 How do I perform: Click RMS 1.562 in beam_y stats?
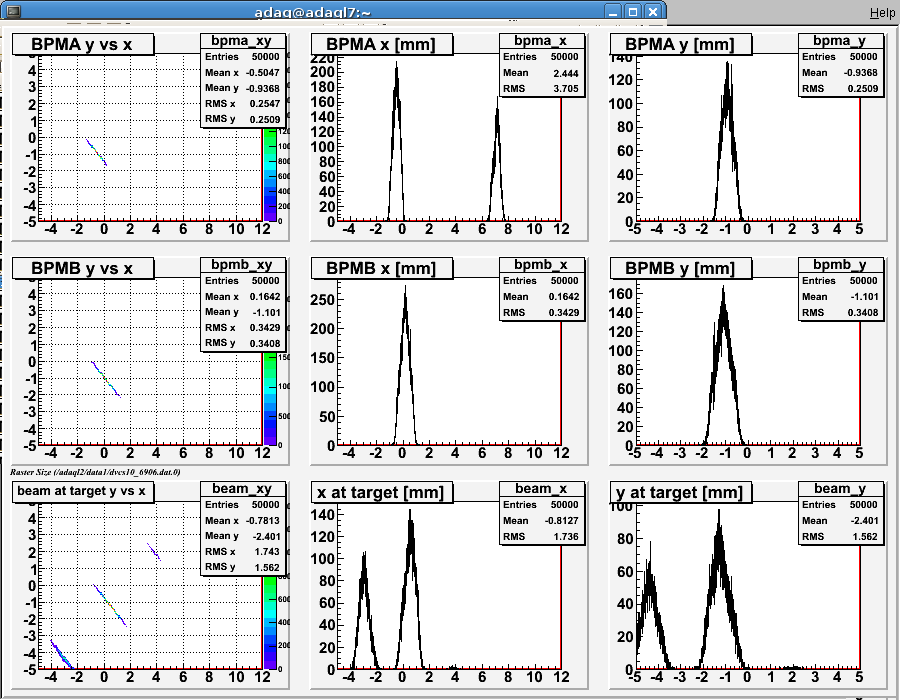[840, 536]
